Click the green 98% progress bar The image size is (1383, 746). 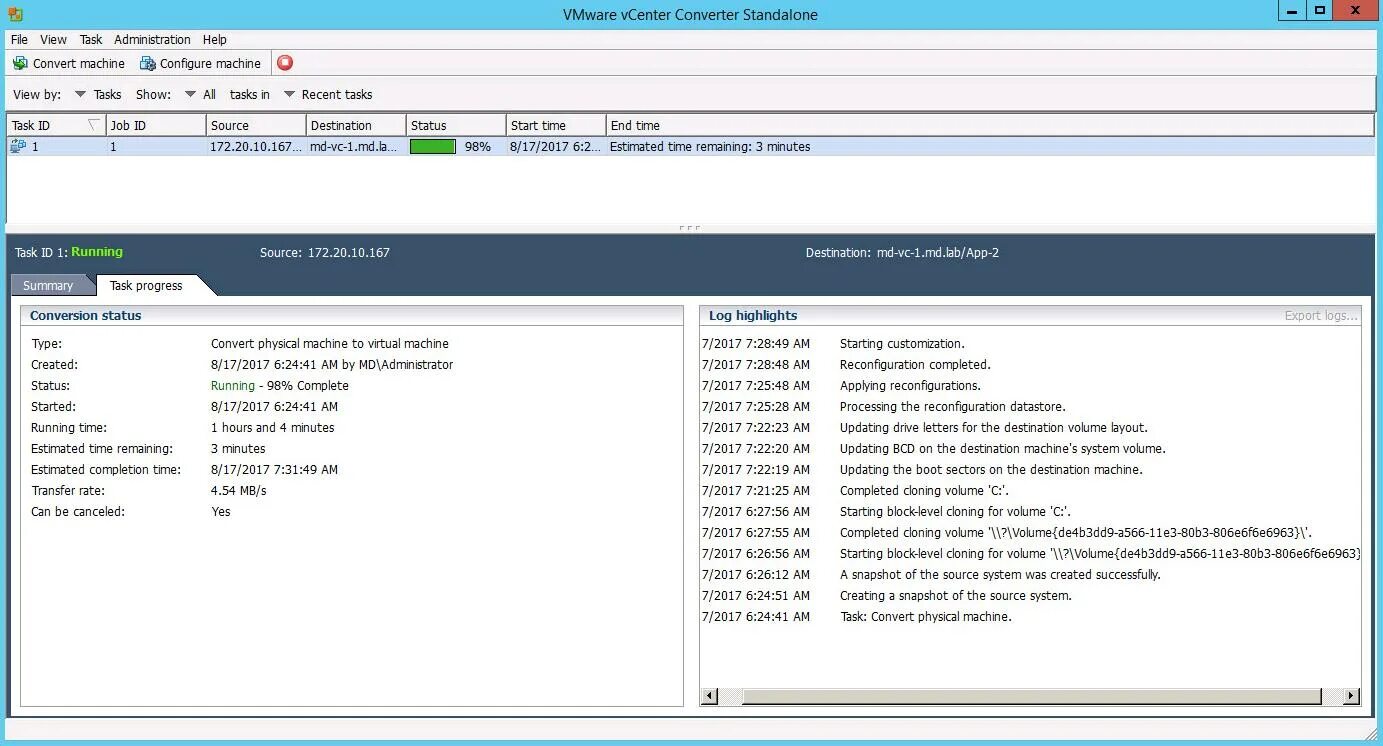click(433, 146)
